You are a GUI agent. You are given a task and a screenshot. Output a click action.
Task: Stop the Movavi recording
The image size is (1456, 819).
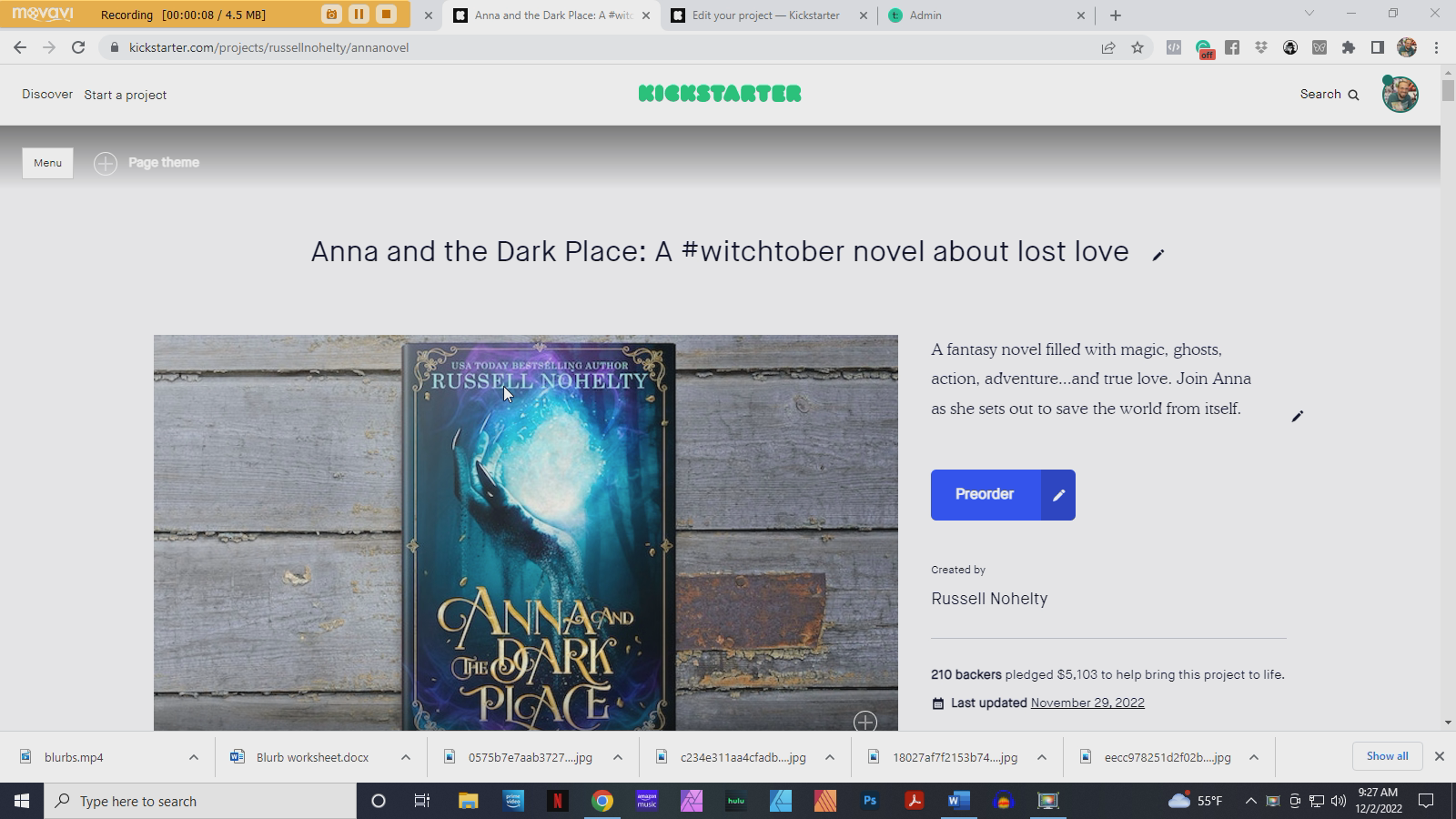386,15
